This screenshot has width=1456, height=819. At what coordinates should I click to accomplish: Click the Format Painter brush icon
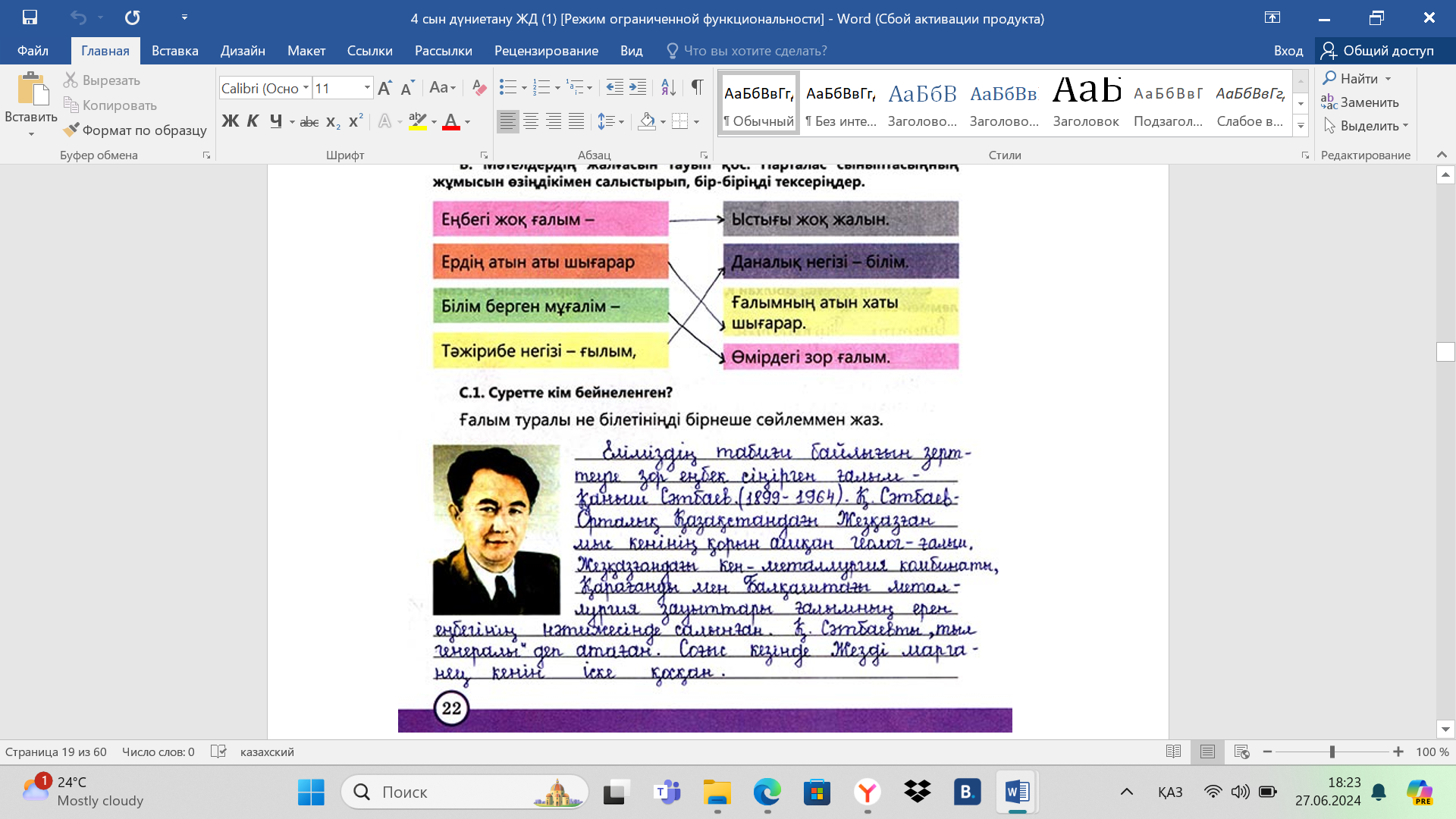(x=71, y=130)
